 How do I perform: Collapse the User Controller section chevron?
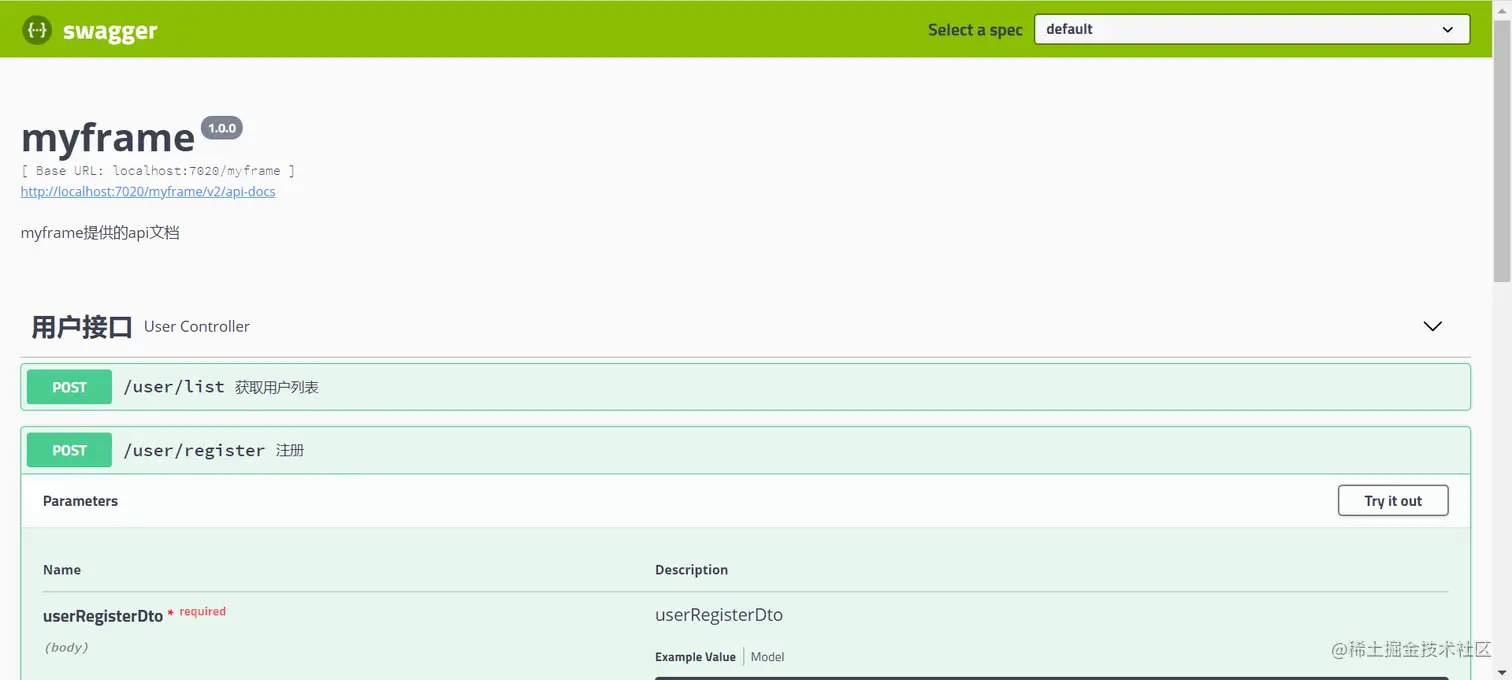1432,326
